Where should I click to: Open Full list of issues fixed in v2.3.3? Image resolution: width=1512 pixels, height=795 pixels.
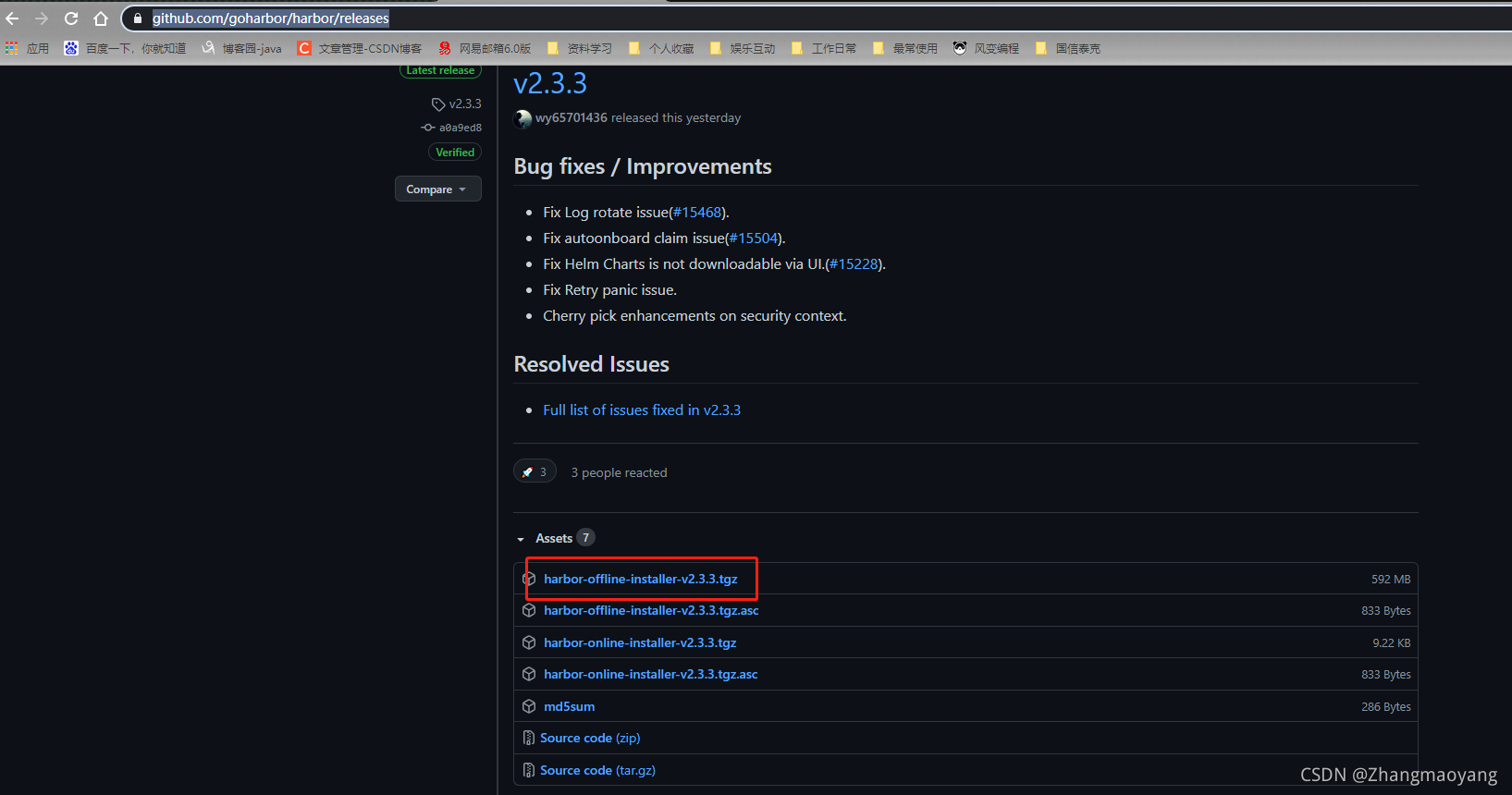(x=642, y=410)
